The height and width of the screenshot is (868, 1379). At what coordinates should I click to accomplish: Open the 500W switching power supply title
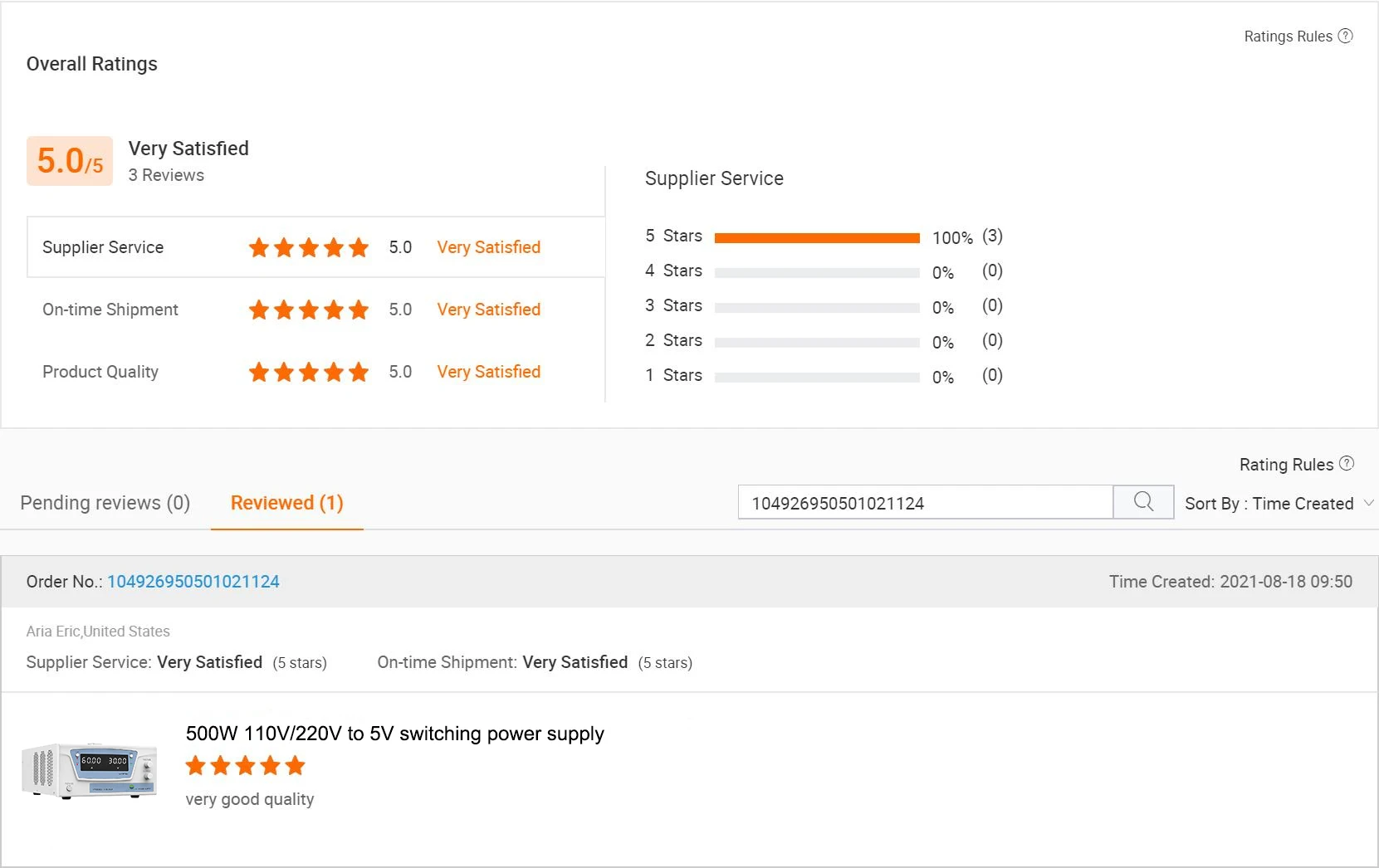[x=394, y=734]
